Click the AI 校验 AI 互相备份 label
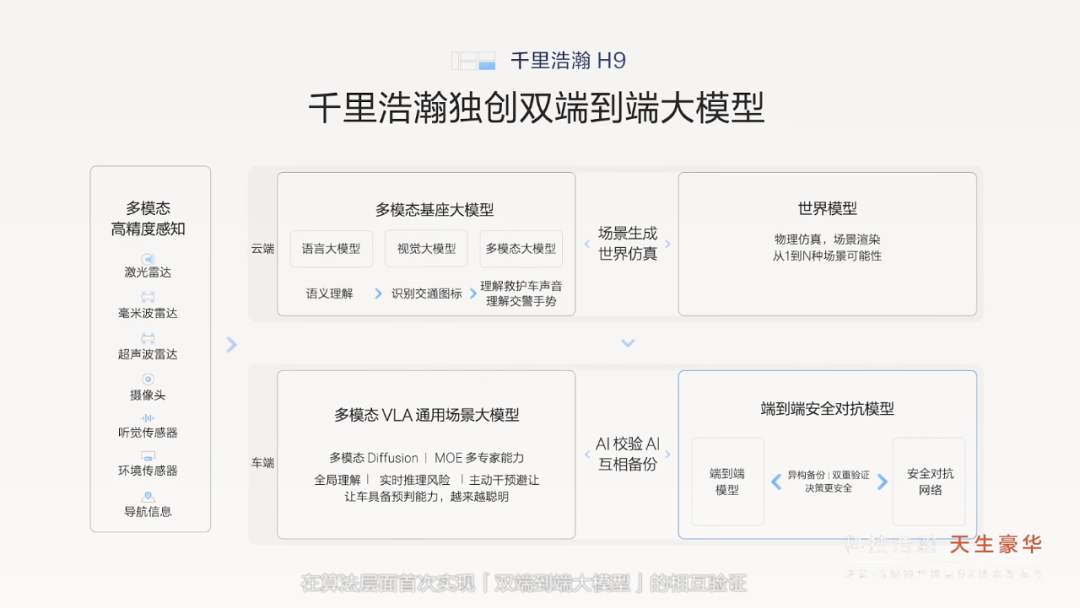The height and width of the screenshot is (608, 1080). (x=627, y=454)
